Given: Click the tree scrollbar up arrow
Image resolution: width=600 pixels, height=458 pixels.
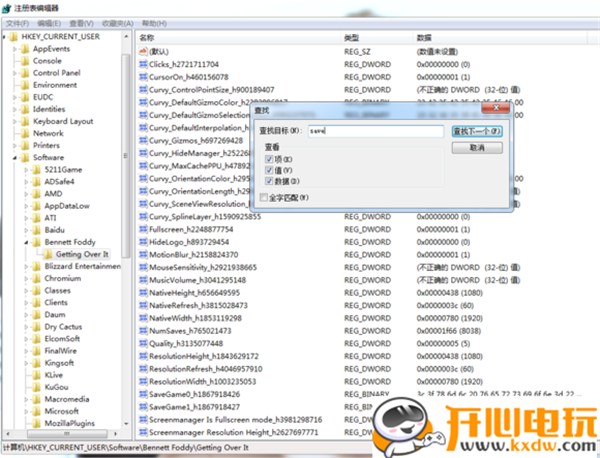Looking at the screenshot, I should coord(126,36).
